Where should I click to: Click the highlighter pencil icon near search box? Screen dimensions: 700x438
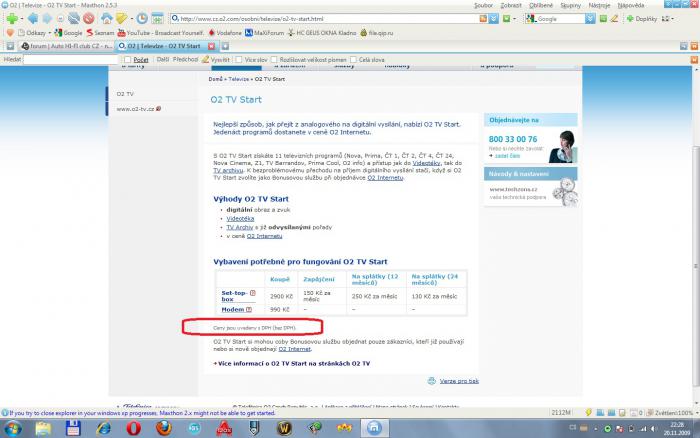click(615, 18)
